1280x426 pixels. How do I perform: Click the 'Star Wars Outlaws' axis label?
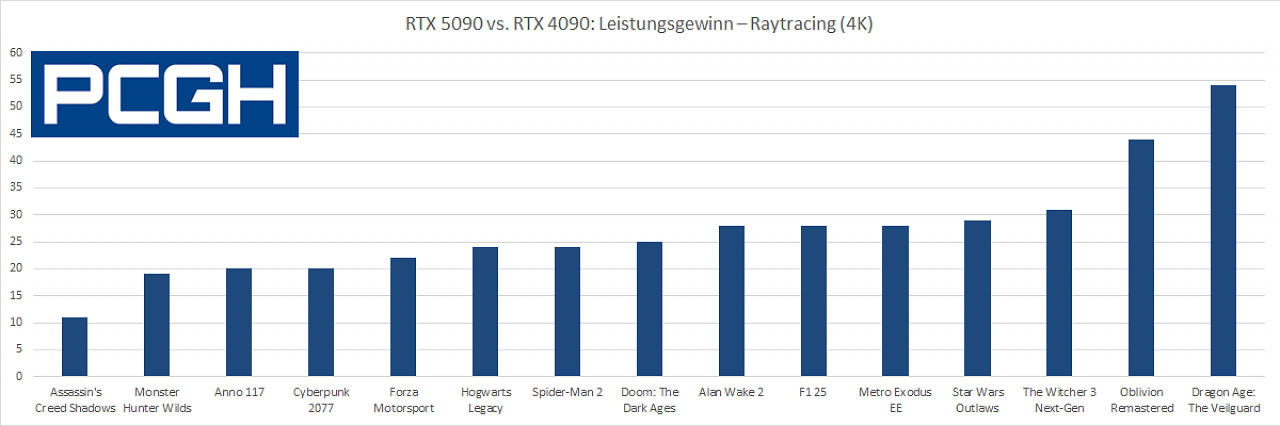tap(977, 399)
